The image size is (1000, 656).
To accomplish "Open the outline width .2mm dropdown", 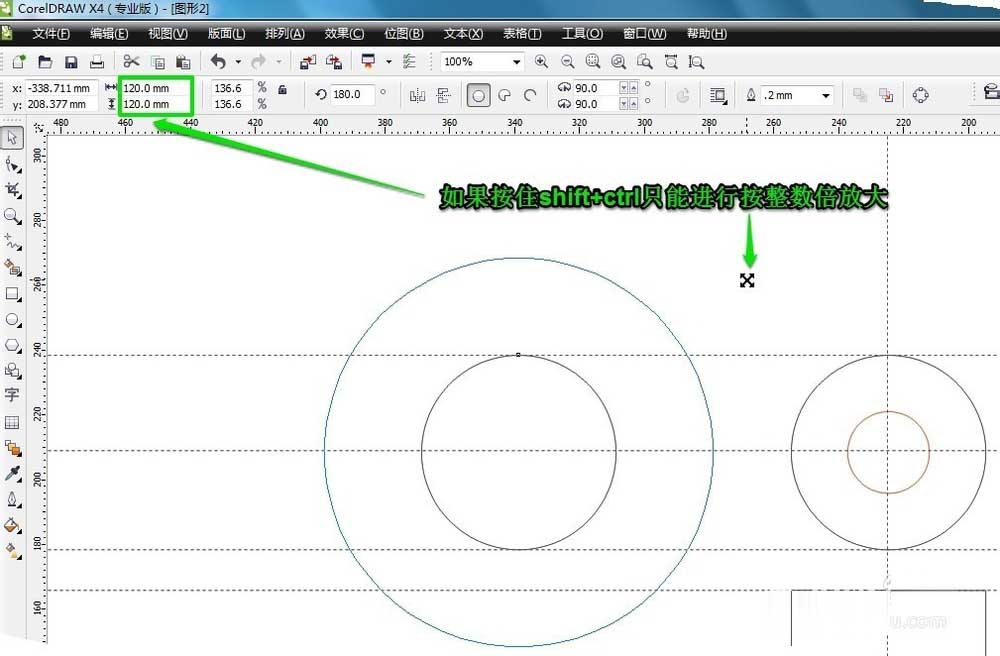I will [x=826, y=96].
